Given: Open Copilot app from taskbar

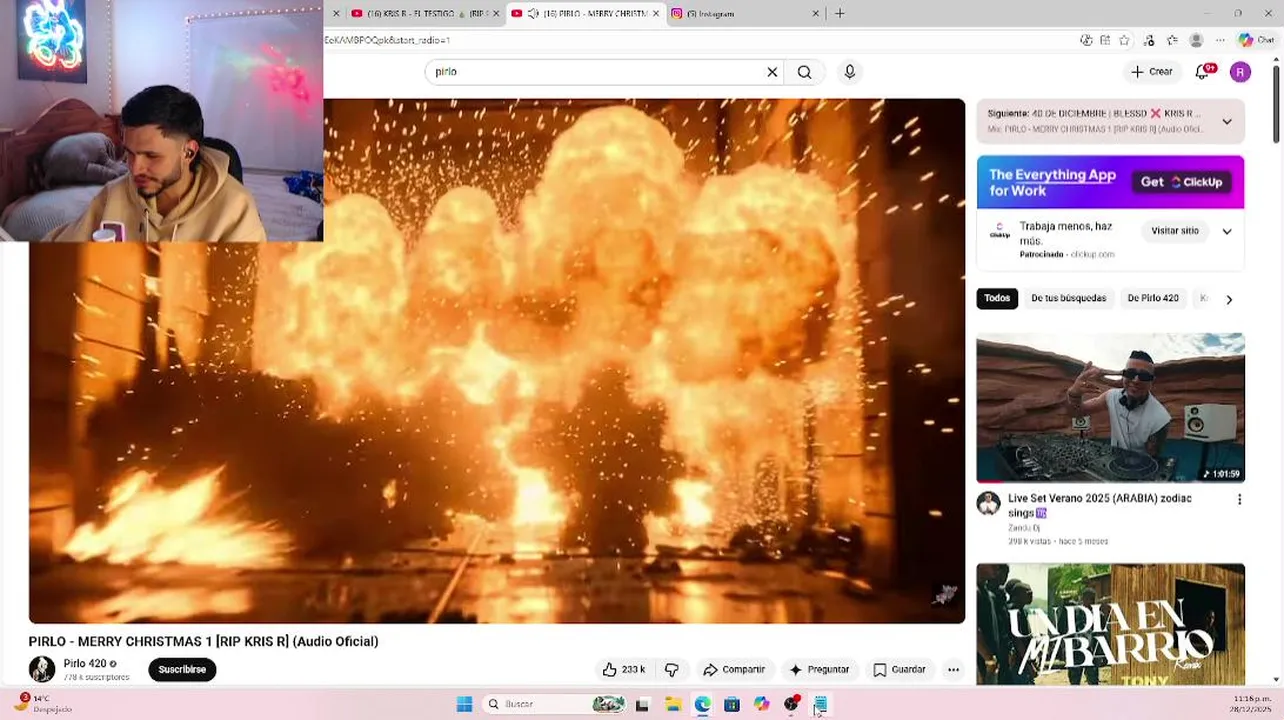Looking at the screenshot, I should pos(762,704).
